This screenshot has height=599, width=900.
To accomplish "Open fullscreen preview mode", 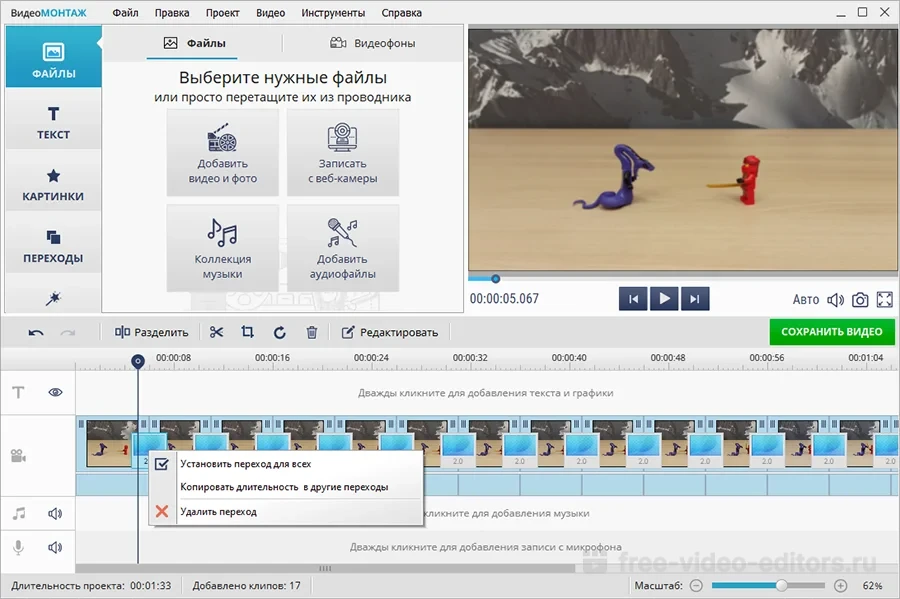I will pos(884,299).
